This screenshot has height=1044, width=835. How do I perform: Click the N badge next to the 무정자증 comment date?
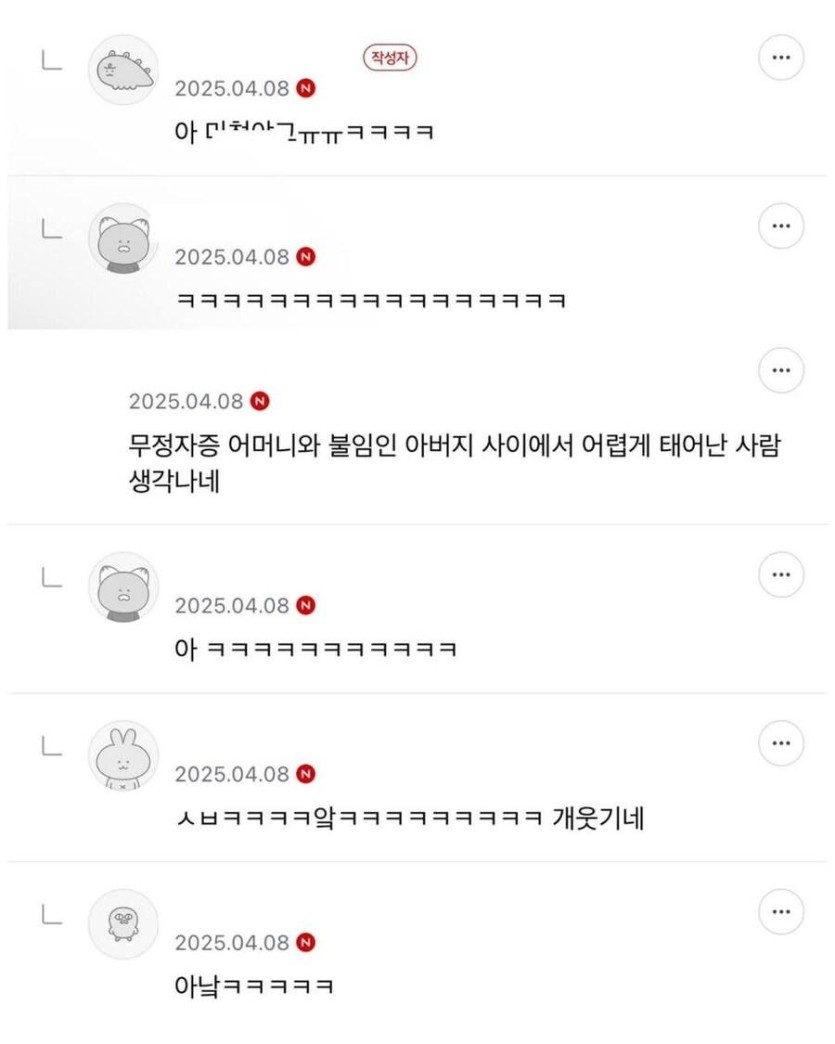(x=260, y=401)
